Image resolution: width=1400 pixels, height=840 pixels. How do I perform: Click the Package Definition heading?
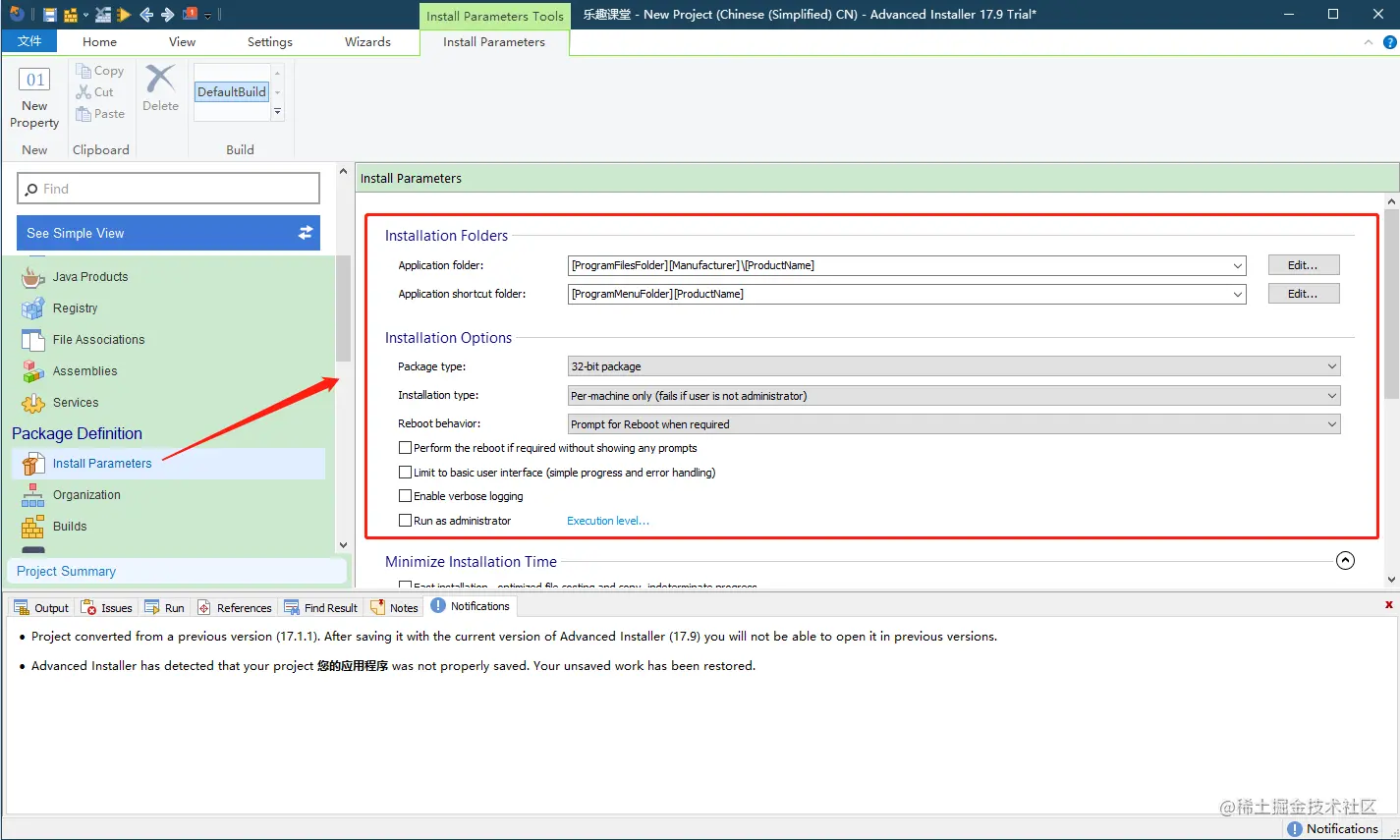77,433
